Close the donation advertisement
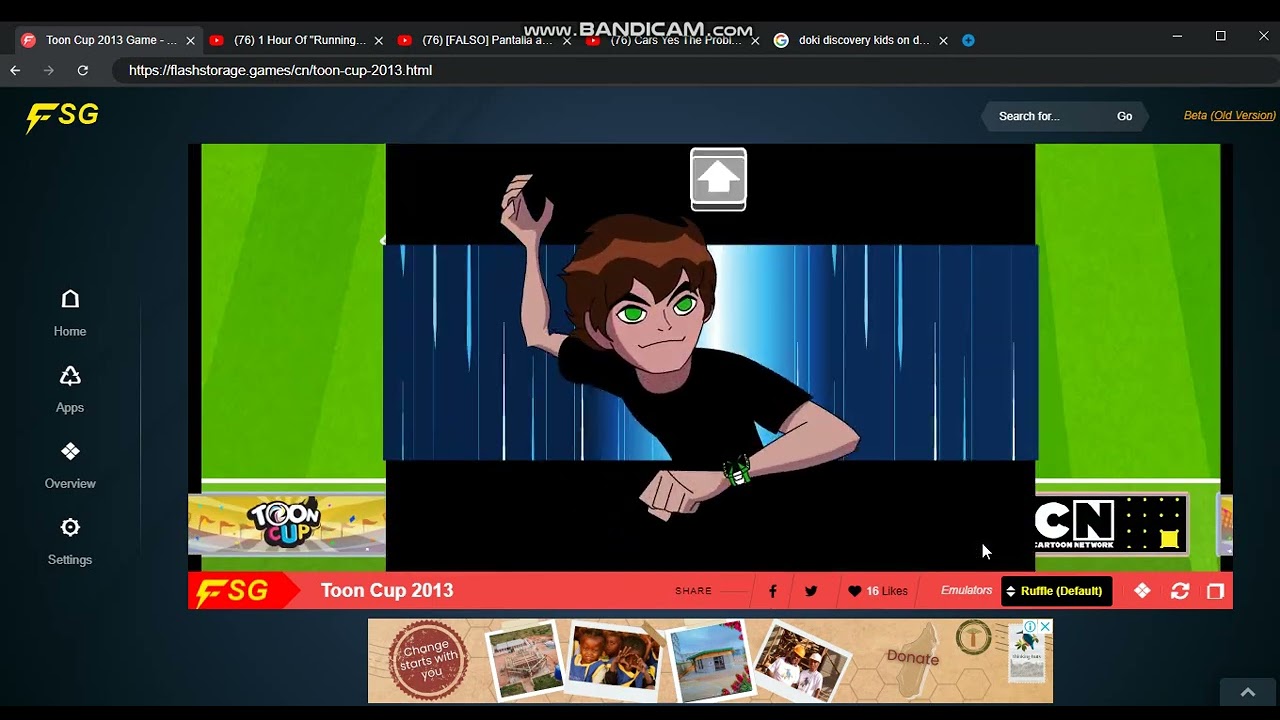1280x720 pixels. click(x=1045, y=626)
